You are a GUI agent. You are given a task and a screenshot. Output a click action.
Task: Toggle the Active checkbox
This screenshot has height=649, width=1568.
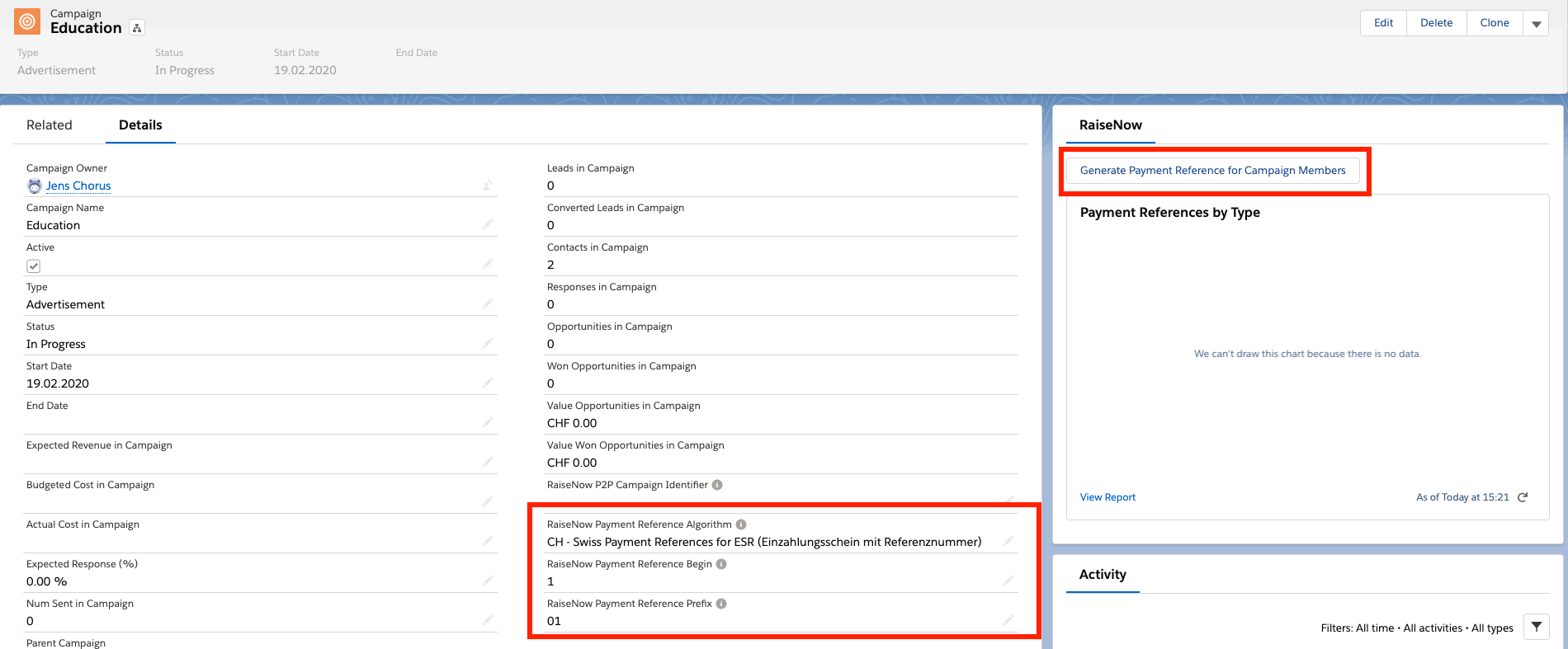click(x=34, y=266)
